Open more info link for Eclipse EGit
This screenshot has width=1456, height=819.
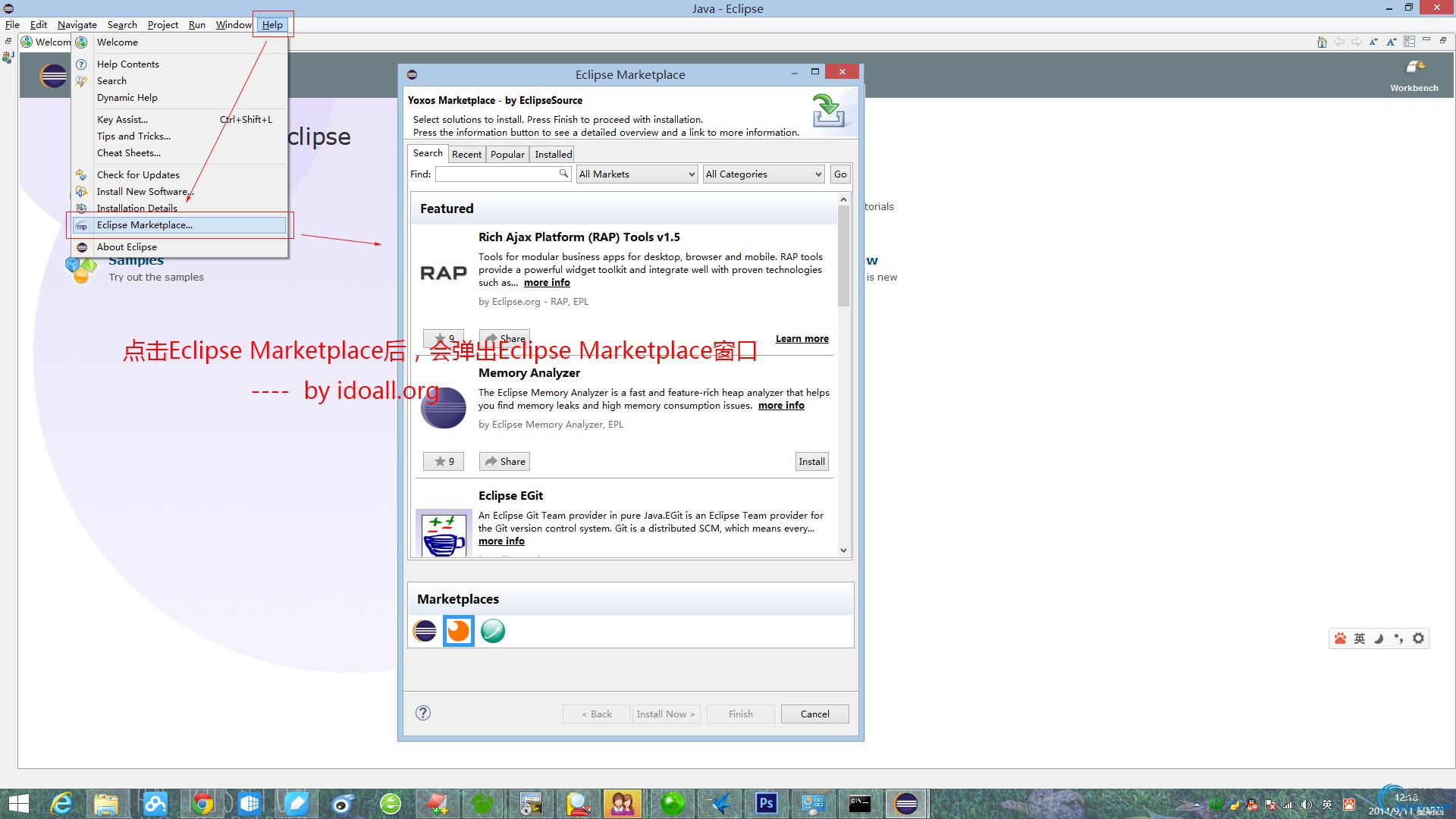click(501, 541)
